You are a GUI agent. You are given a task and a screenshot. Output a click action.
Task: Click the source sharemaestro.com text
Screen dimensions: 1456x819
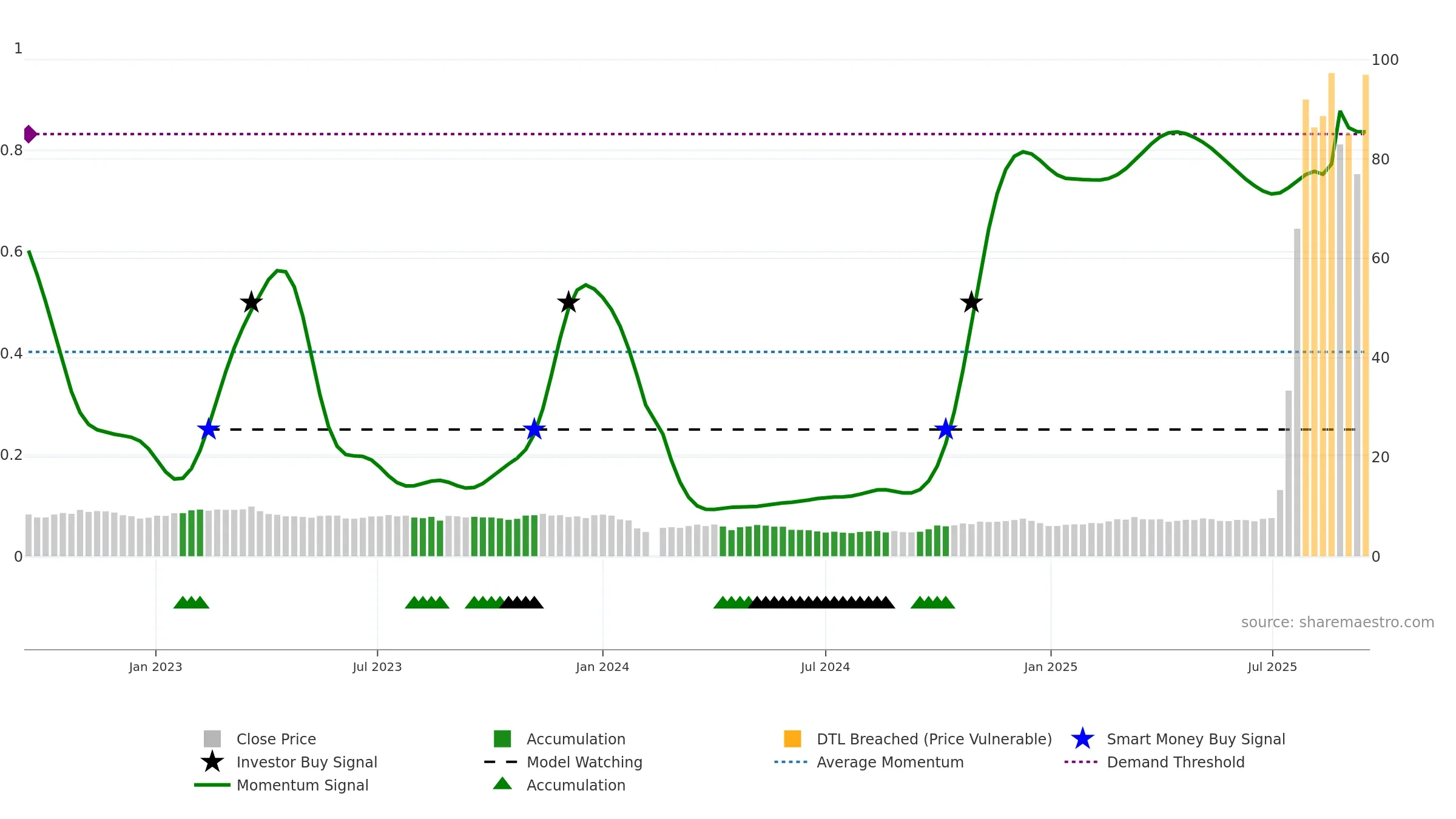point(1338,622)
